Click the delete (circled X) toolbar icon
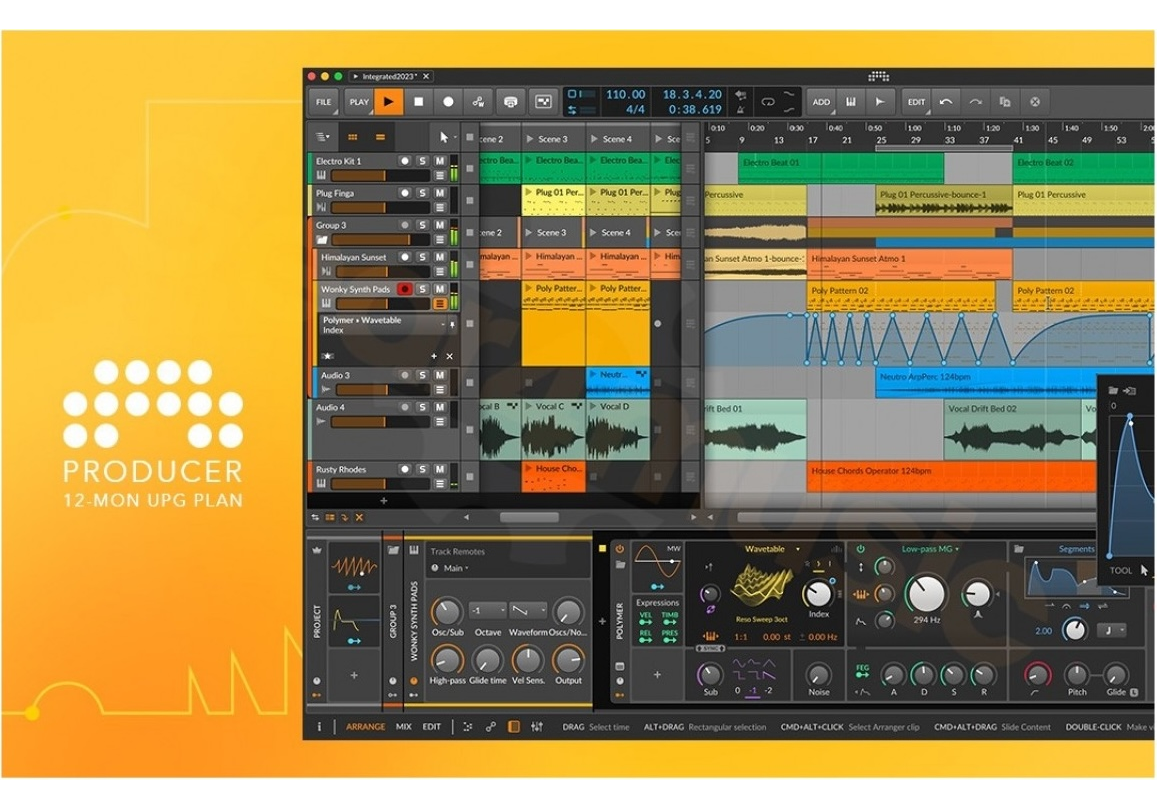 coord(1035,102)
